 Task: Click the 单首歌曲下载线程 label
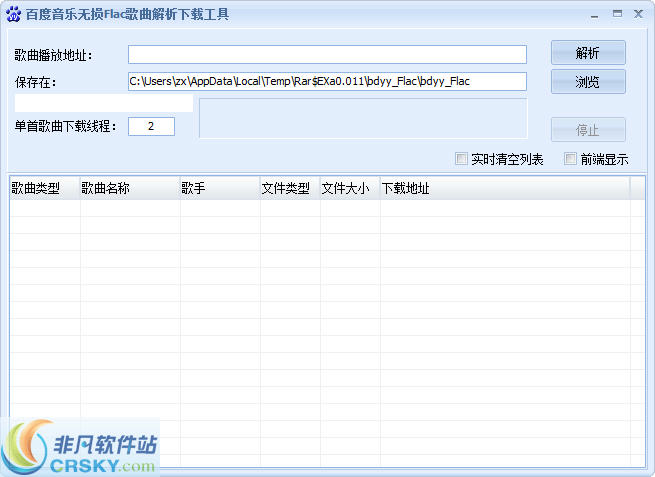point(65,126)
